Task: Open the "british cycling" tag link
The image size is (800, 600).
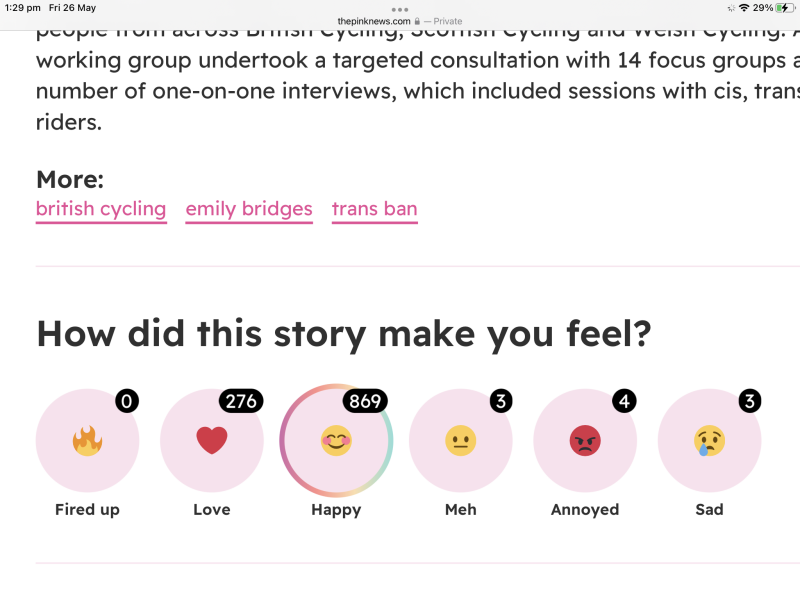Action: (x=101, y=209)
